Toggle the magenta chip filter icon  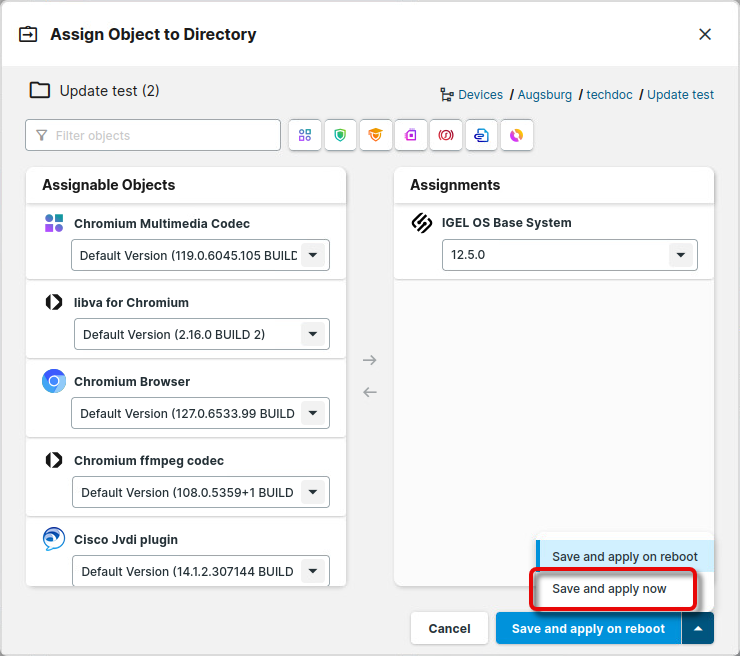(411, 135)
